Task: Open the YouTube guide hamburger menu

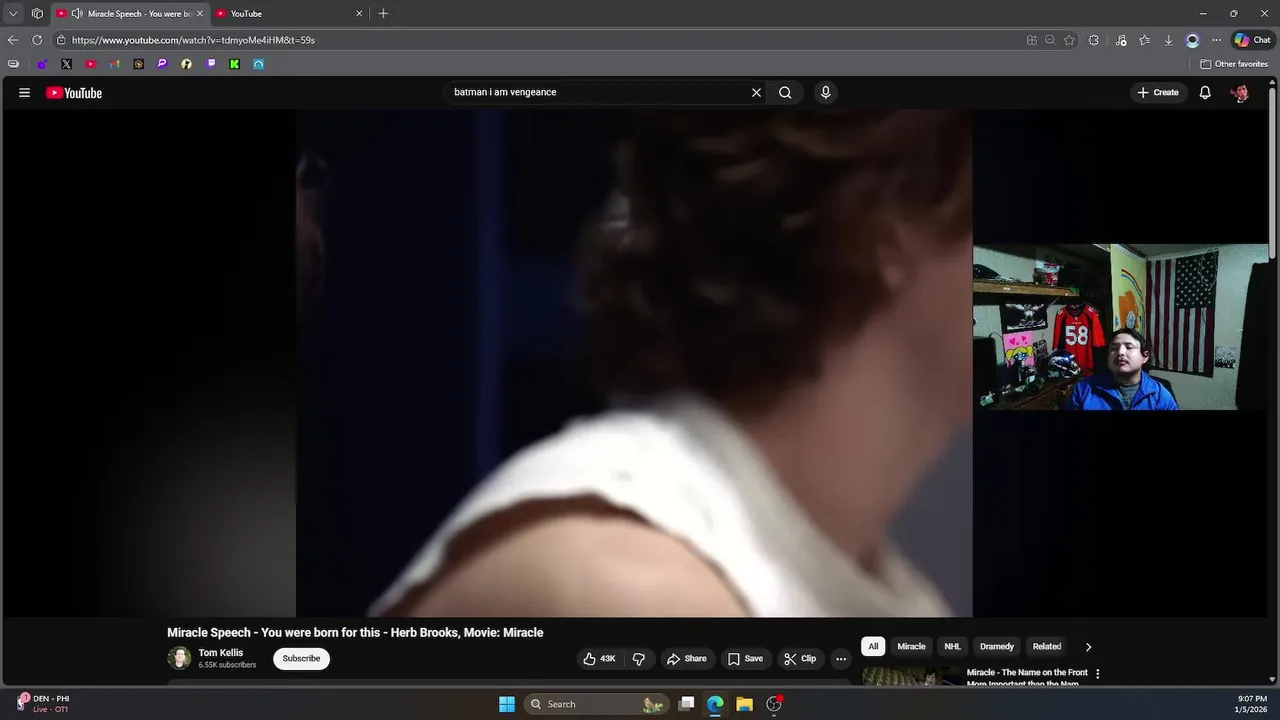Action: click(24, 93)
